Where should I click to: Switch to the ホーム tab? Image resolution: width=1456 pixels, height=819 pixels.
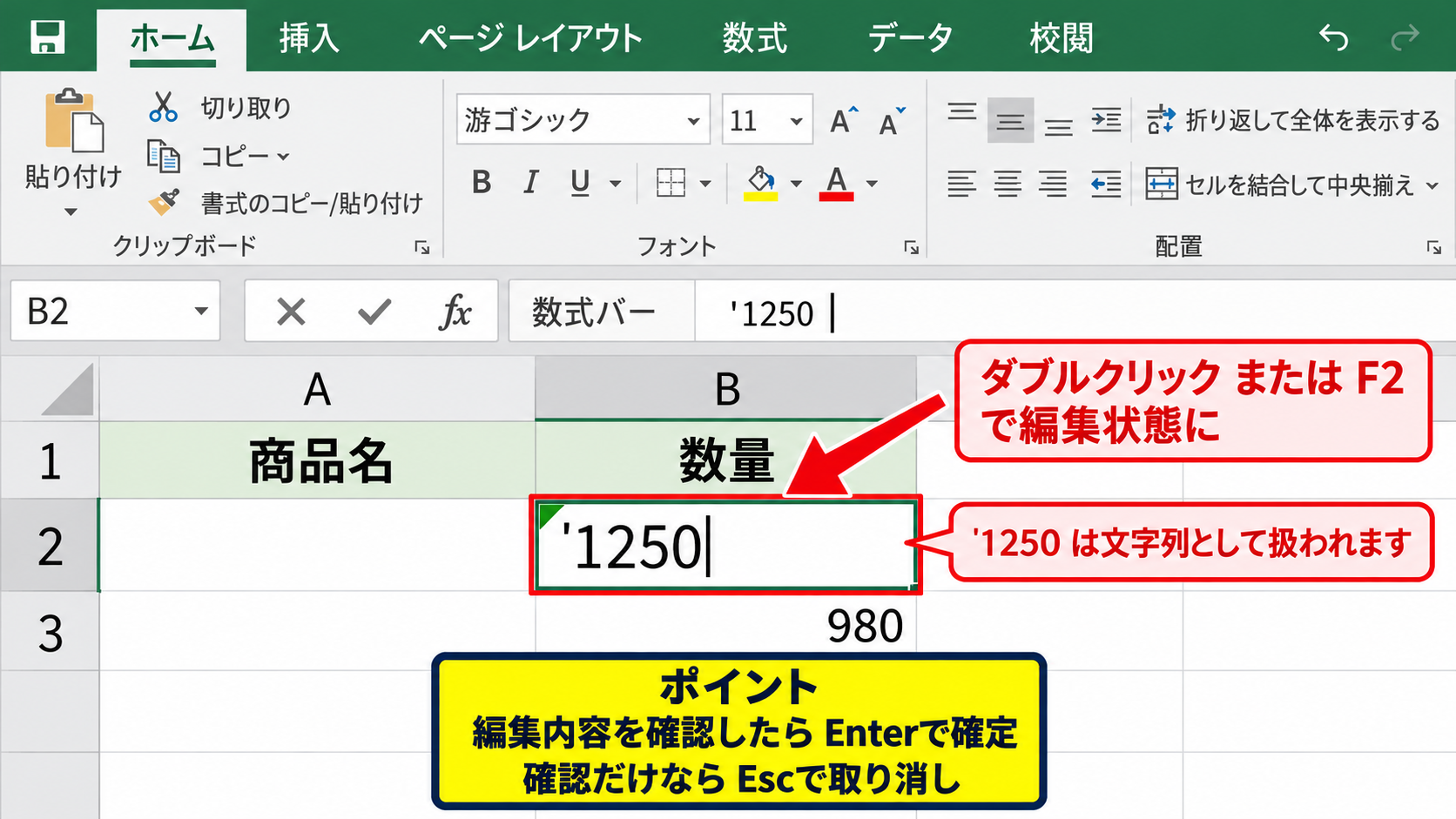[x=172, y=39]
